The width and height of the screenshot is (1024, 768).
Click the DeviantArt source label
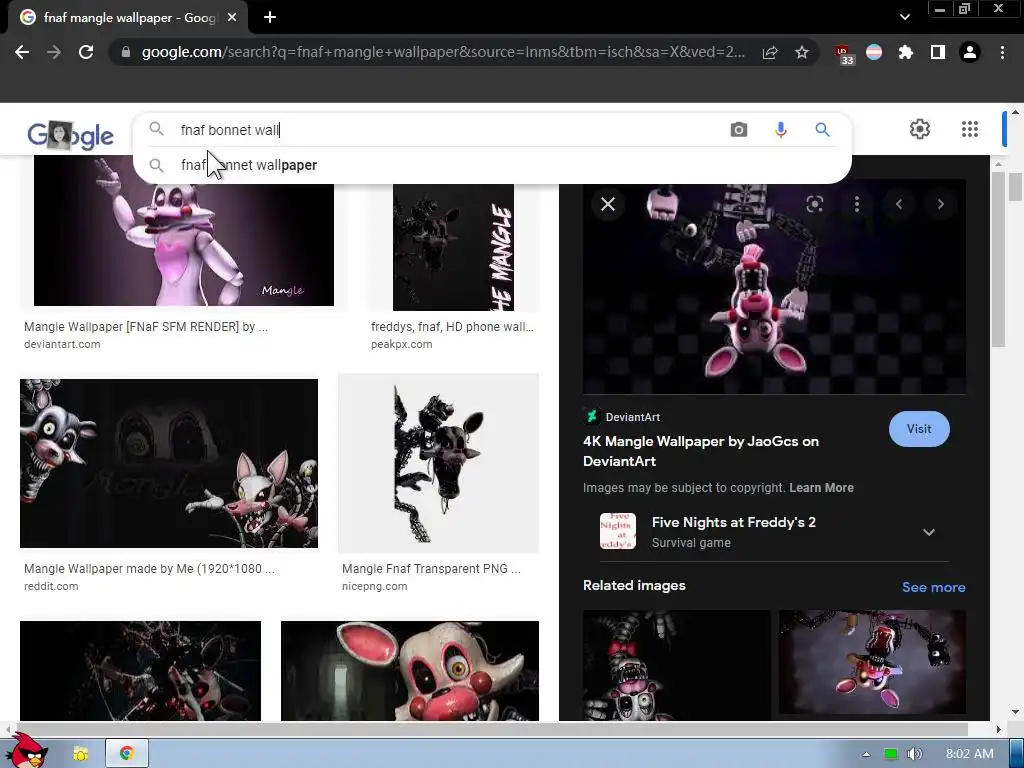click(632, 417)
